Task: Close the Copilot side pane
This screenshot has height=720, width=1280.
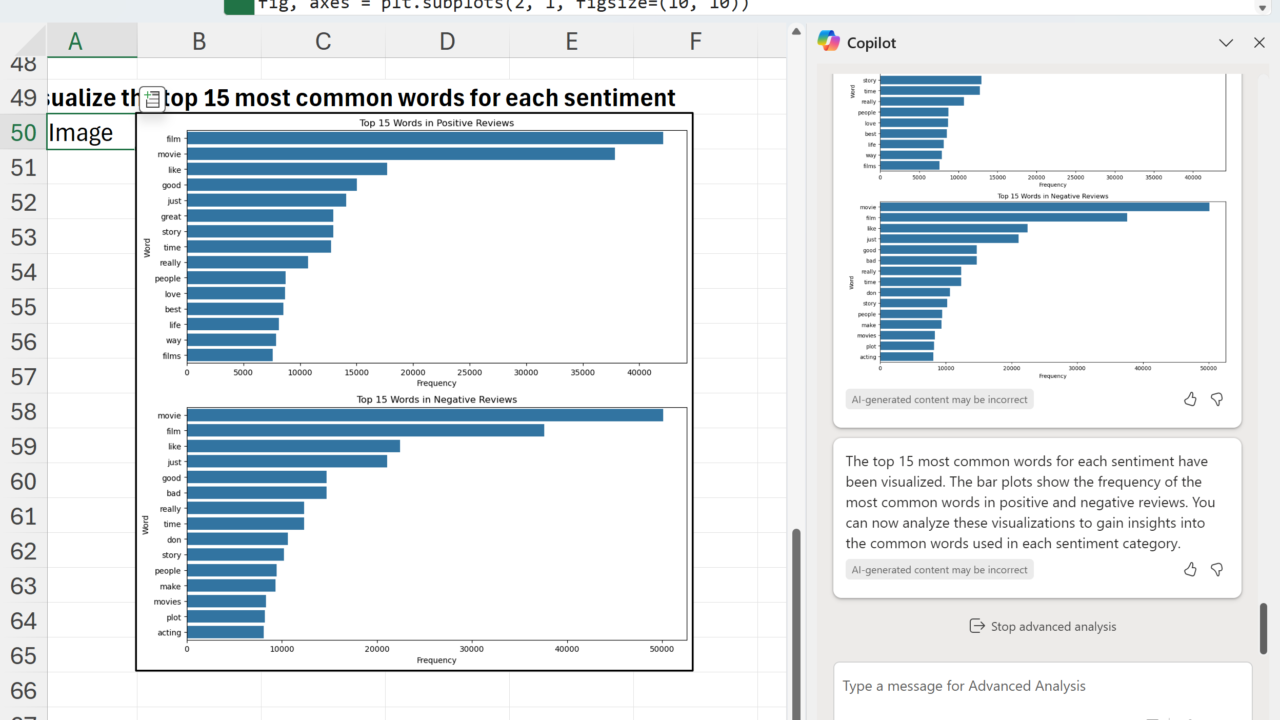Action: 1259,42
